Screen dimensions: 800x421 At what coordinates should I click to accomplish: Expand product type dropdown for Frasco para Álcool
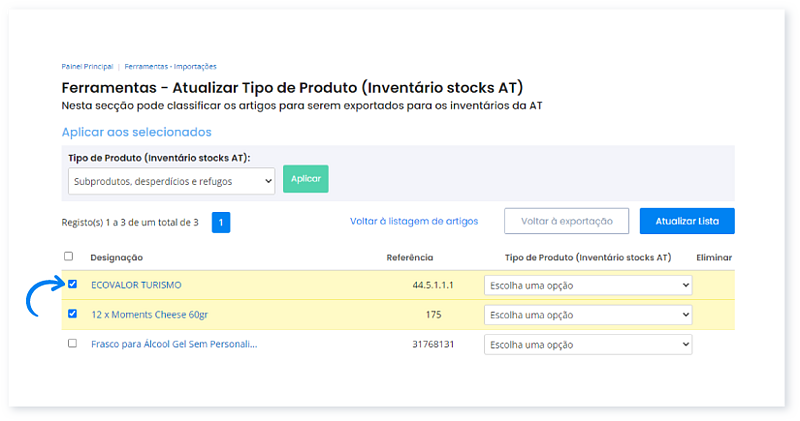pos(588,344)
